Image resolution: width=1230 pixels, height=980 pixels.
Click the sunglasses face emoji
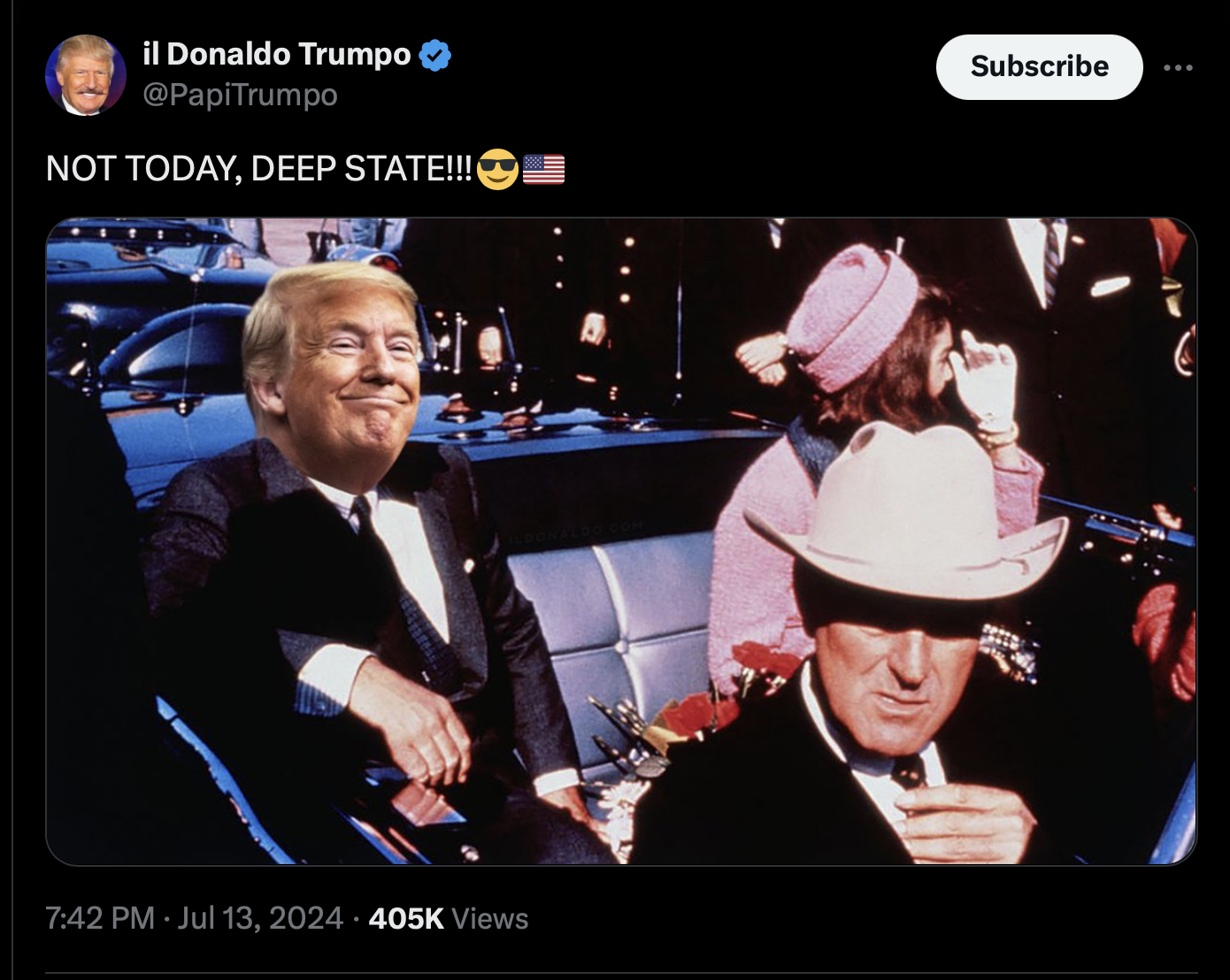497,169
